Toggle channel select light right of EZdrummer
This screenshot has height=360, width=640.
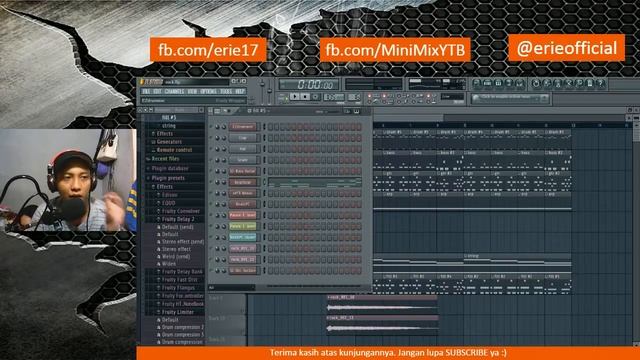(x=264, y=127)
